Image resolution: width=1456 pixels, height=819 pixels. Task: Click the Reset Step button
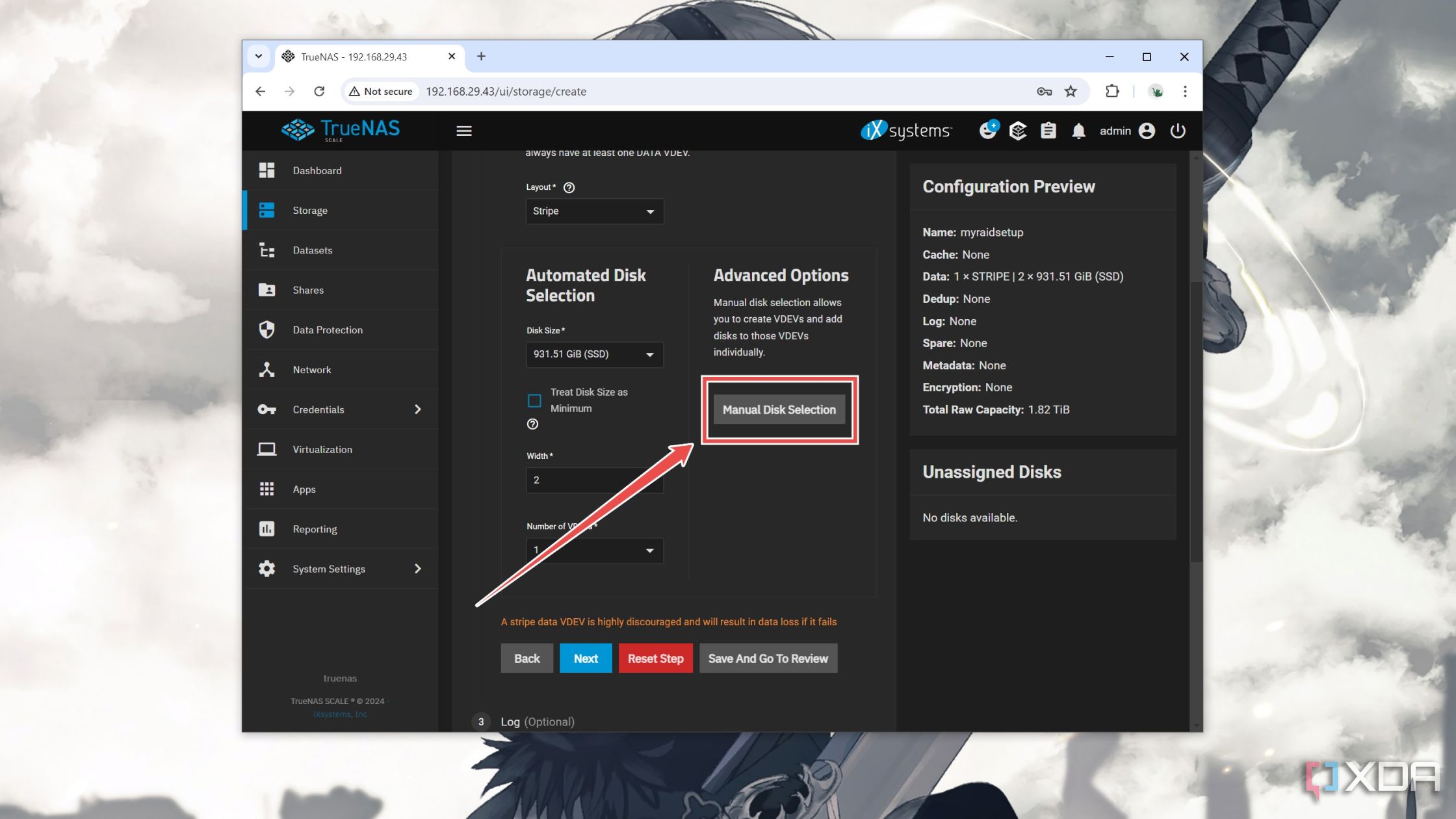coord(656,658)
